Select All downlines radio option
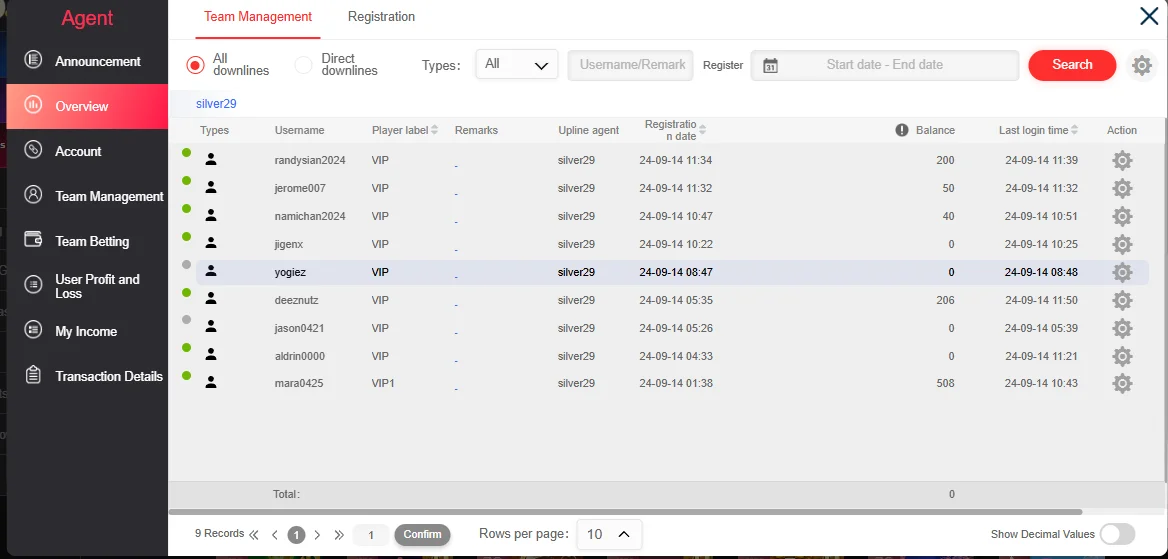This screenshot has width=1168, height=559. point(195,65)
